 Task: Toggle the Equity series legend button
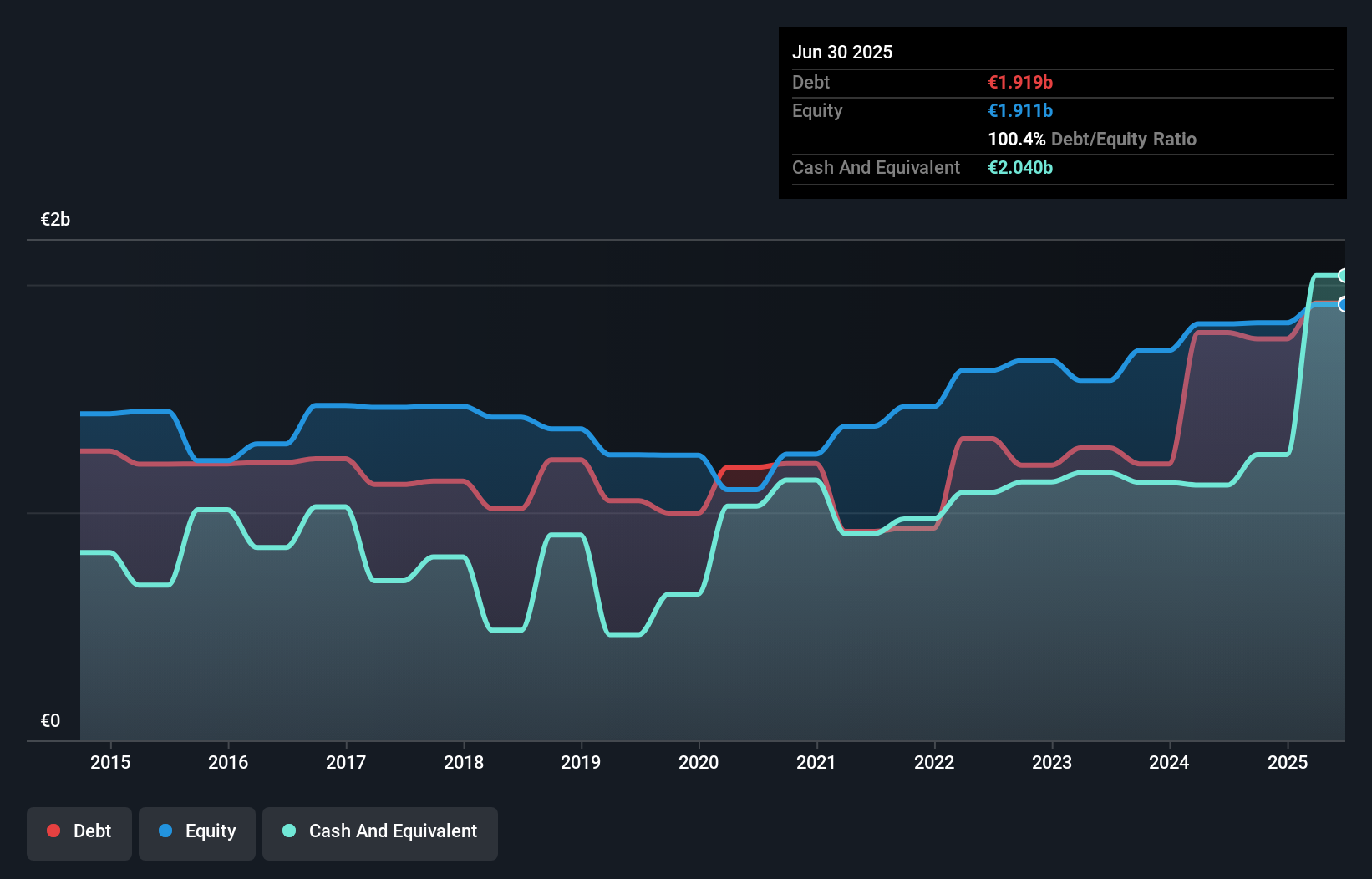tap(197, 832)
